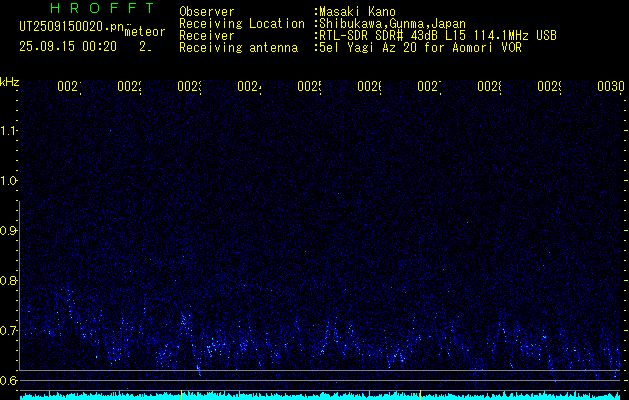
Task: Click the 0.7 kHz frequency label
Action: 8,331
